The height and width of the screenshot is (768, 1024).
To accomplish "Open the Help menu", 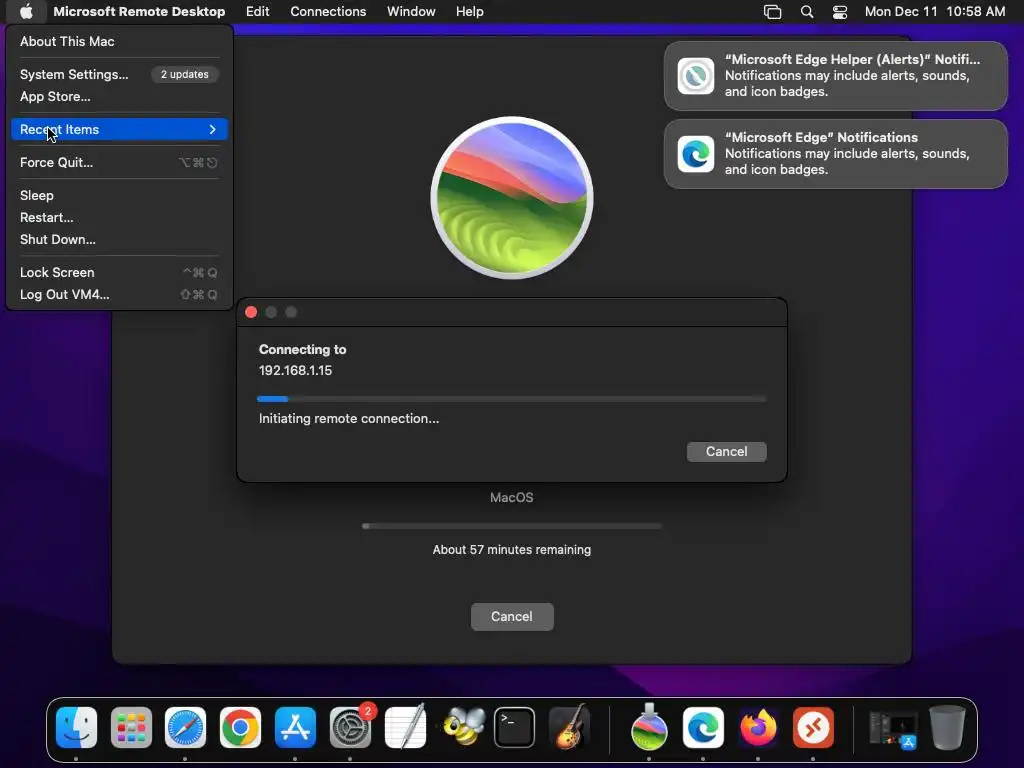I will coord(469,11).
